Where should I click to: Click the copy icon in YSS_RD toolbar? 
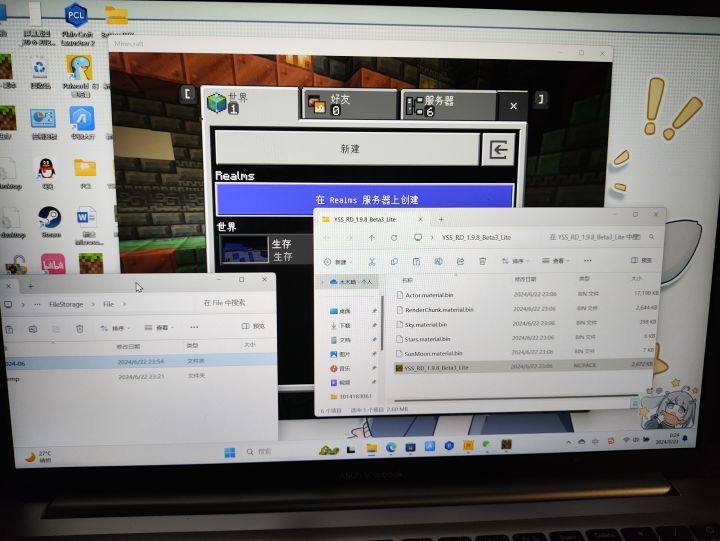point(394,261)
